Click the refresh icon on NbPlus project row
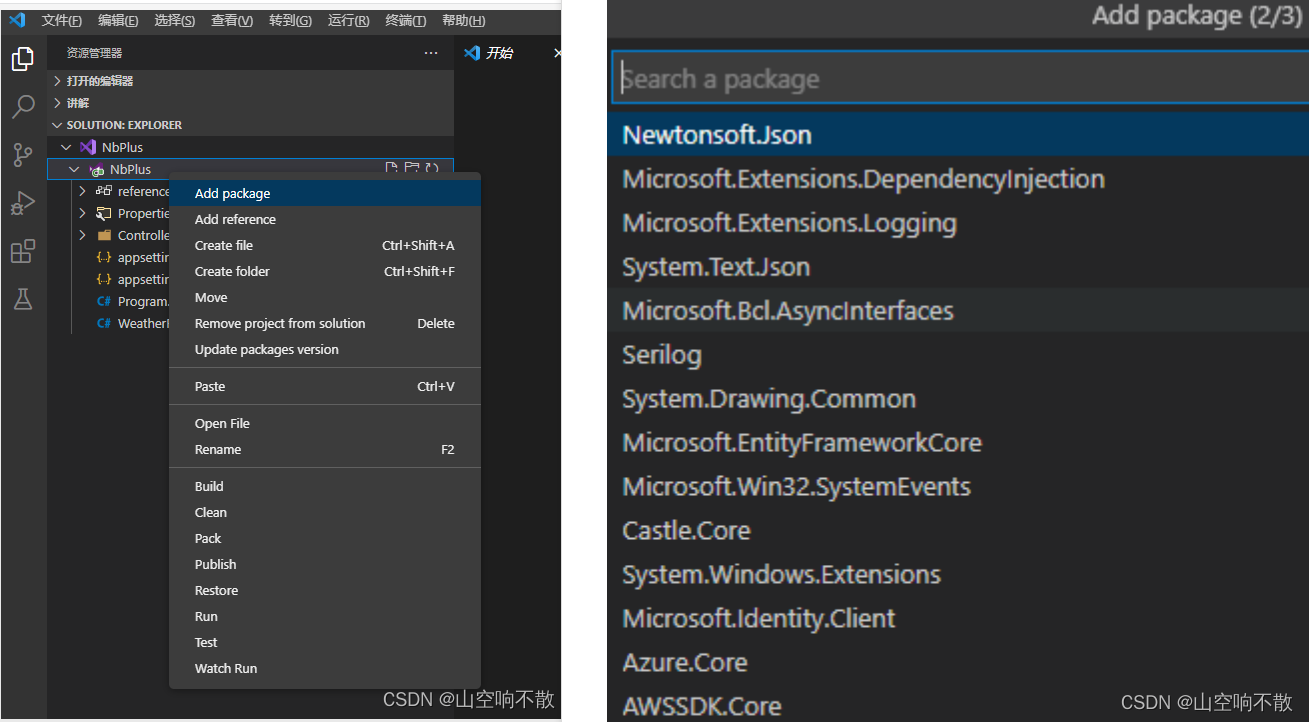The width and height of the screenshot is (1309, 722). point(432,169)
